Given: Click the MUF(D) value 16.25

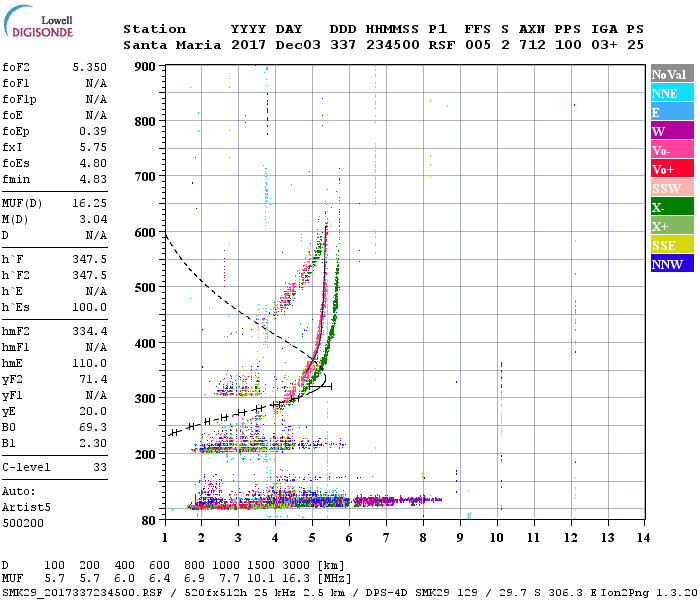Looking at the screenshot, I should click(90, 204).
